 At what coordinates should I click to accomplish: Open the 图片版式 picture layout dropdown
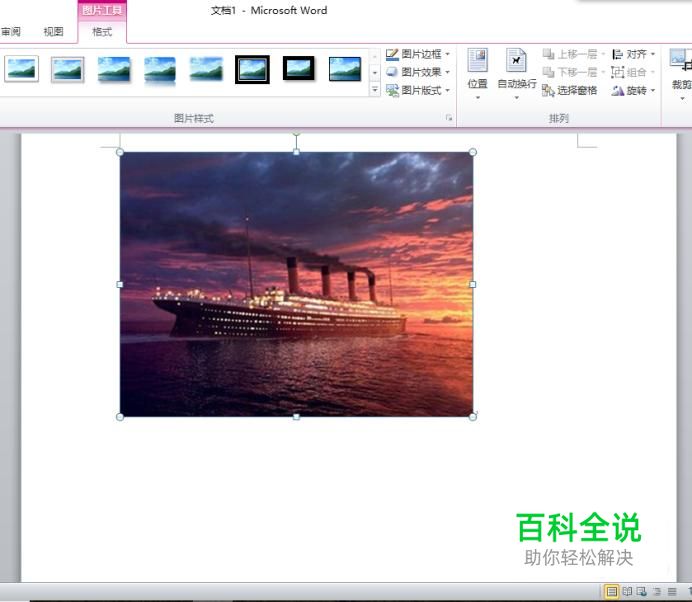pyautogui.click(x=448, y=90)
